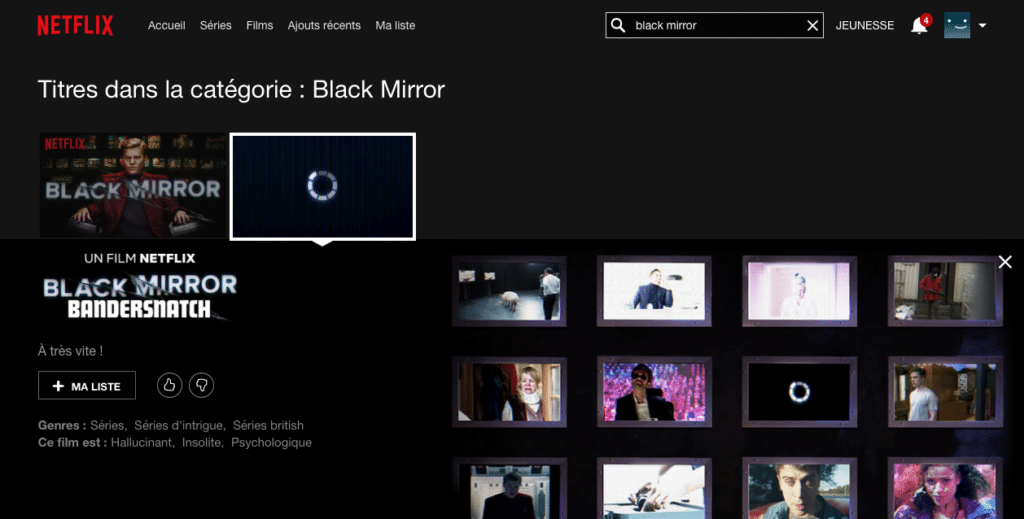Rate Bandersnatch with thumbs up
Viewport: 1024px width, 519px height.
(x=169, y=385)
